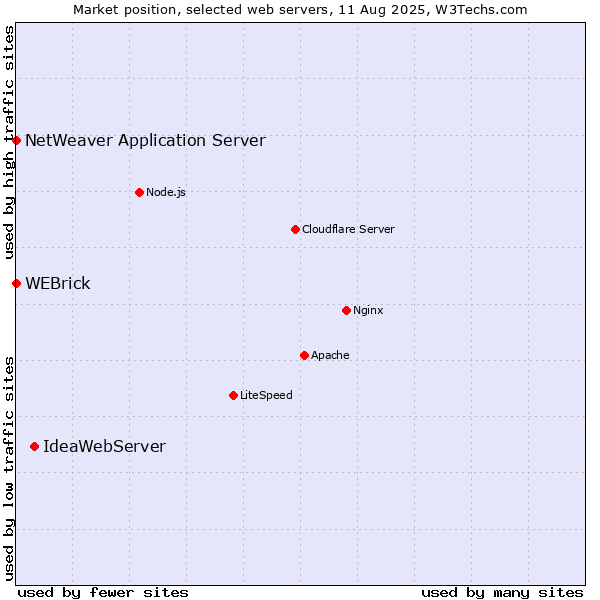Click 'used by high traffic sites' axis label
The image size is (600, 600).
(8, 143)
